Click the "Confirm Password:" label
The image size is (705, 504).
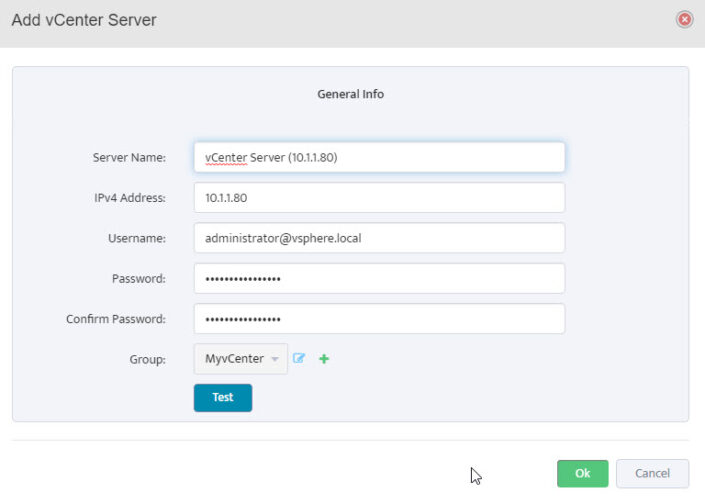click(115, 320)
